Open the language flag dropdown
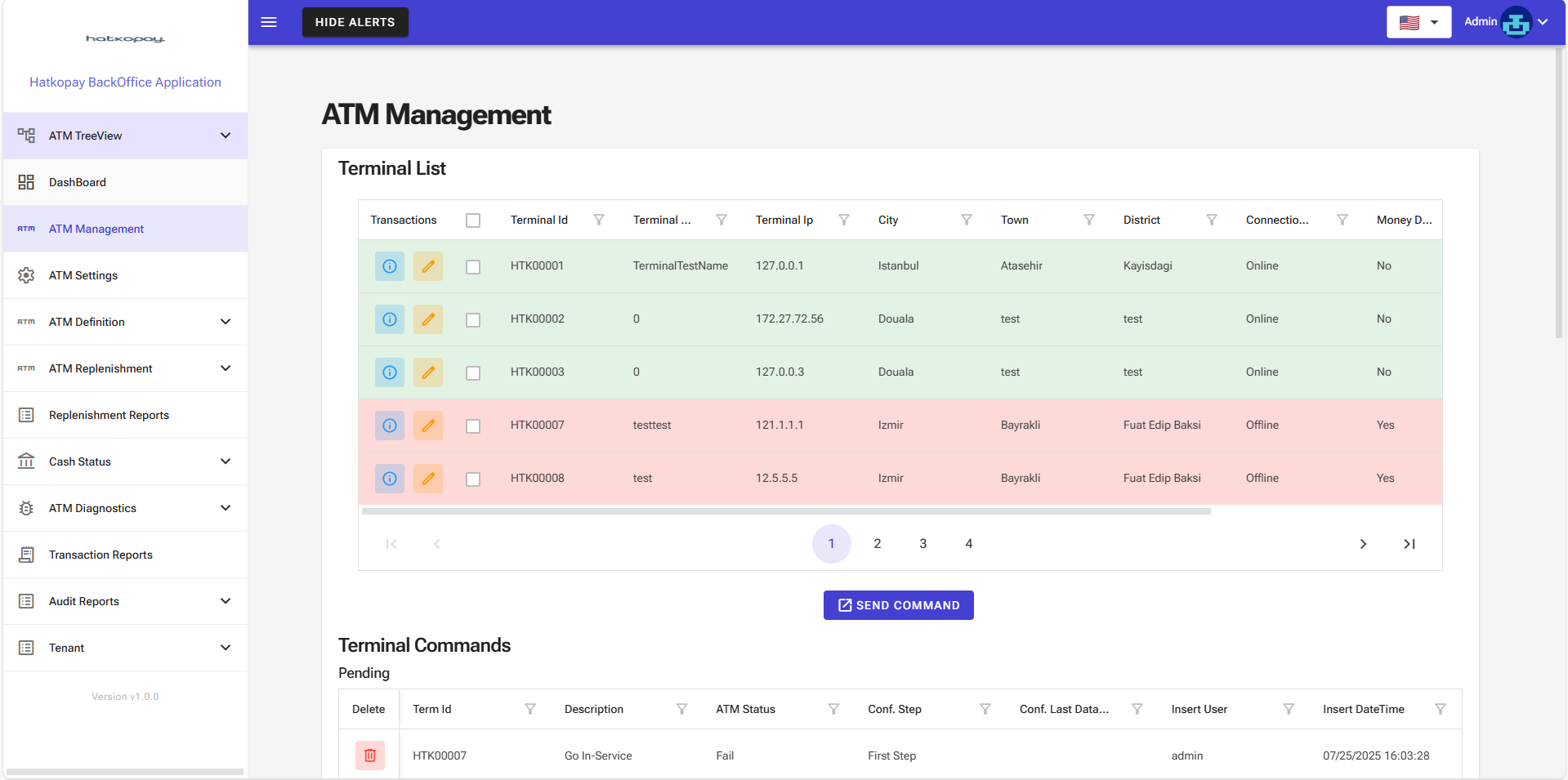 [x=1418, y=22]
